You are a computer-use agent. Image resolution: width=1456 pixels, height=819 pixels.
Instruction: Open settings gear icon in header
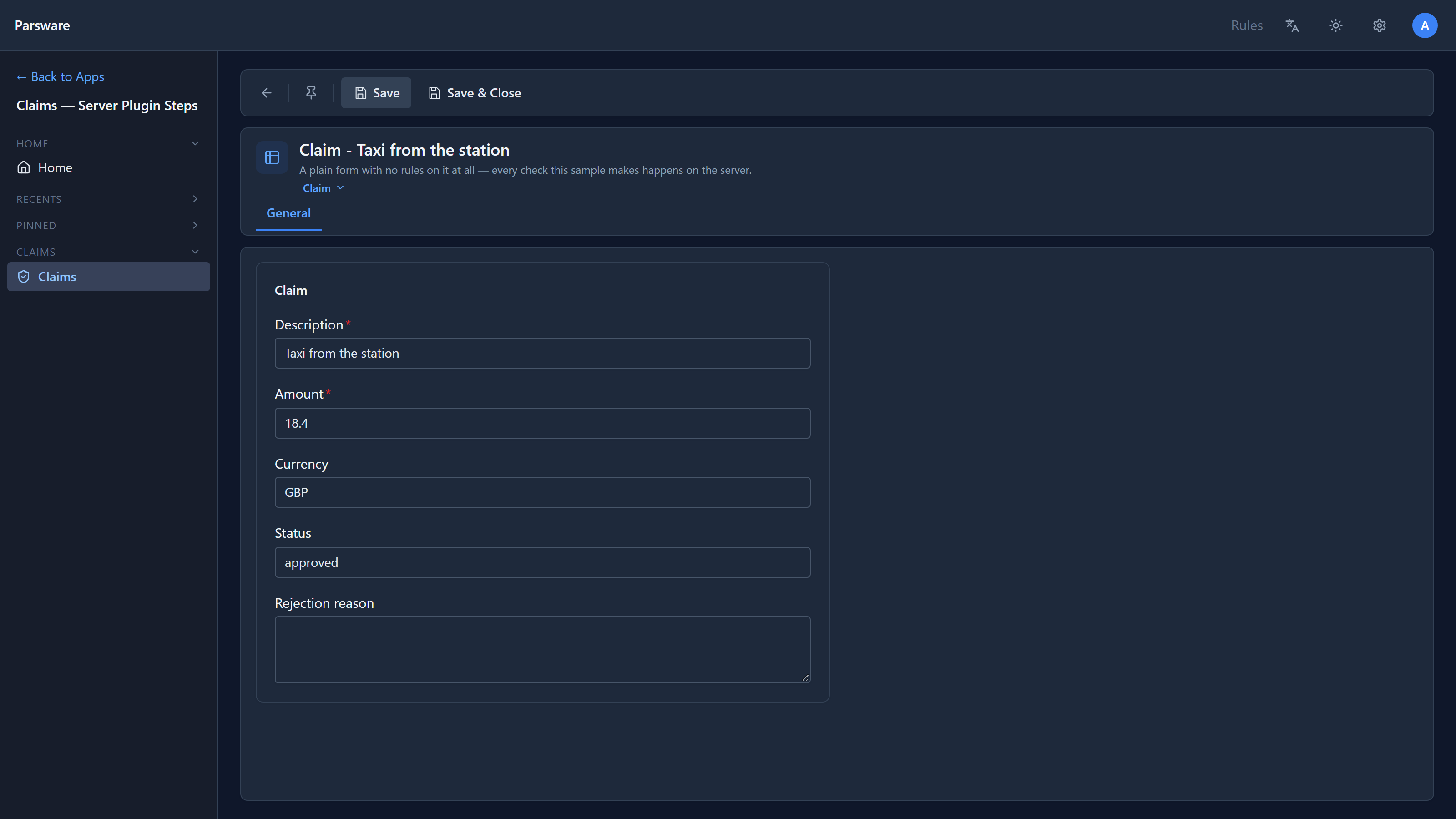pyautogui.click(x=1379, y=25)
